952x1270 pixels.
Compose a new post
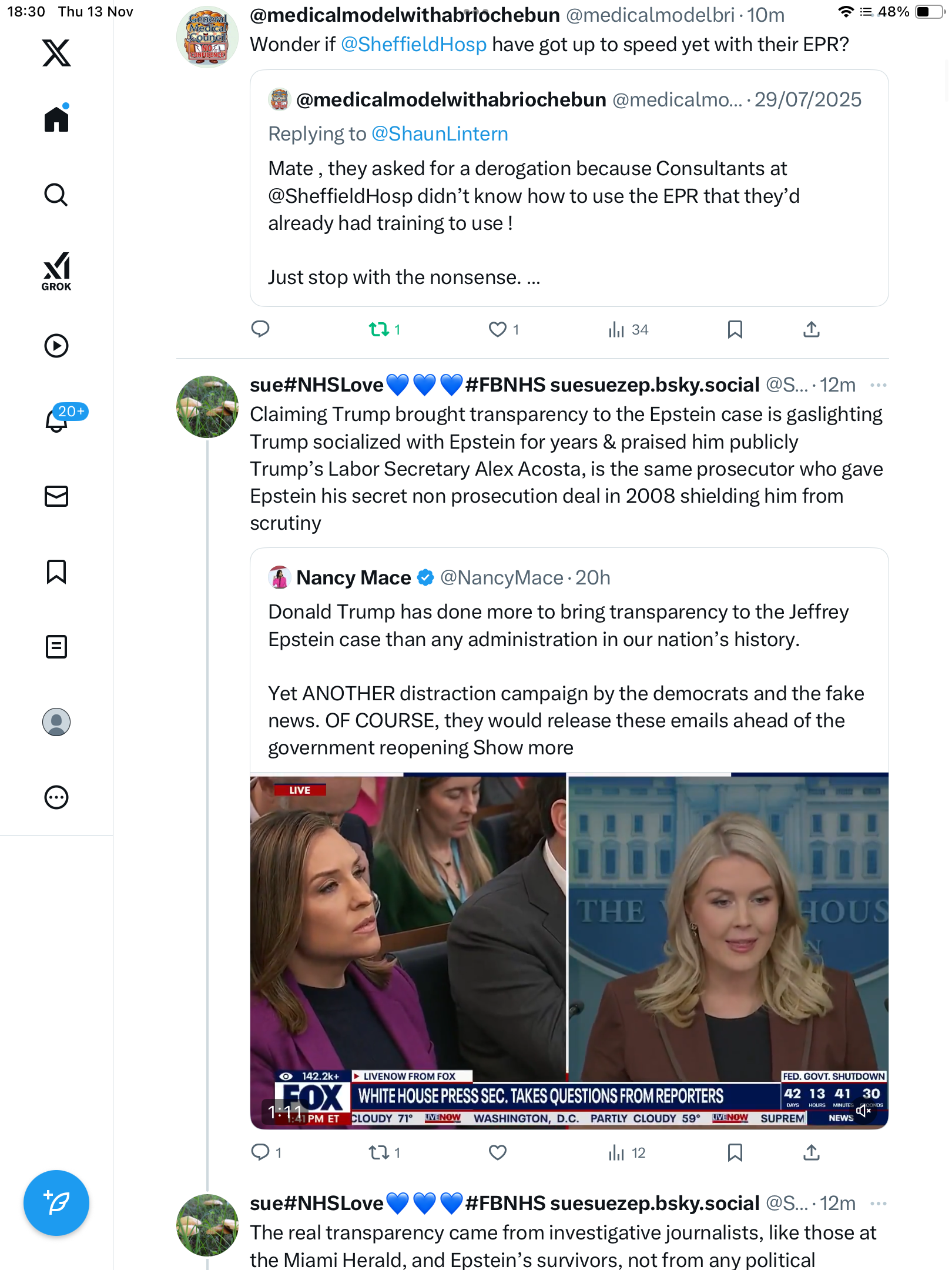56,1203
